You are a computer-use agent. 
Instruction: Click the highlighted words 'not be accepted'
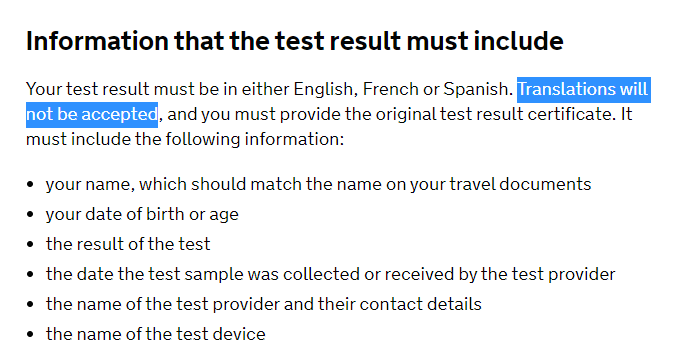[x=92, y=114]
